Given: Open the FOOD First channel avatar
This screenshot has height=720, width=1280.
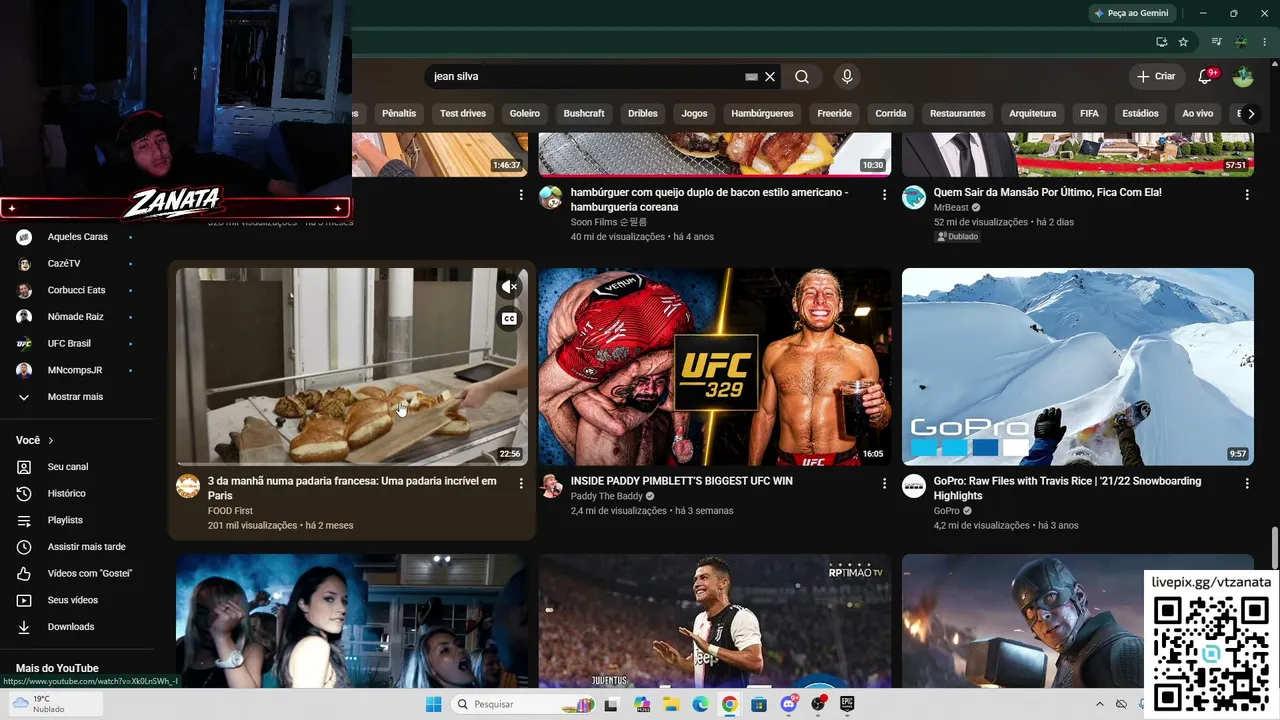Looking at the screenshot, I should pos(188,486).
